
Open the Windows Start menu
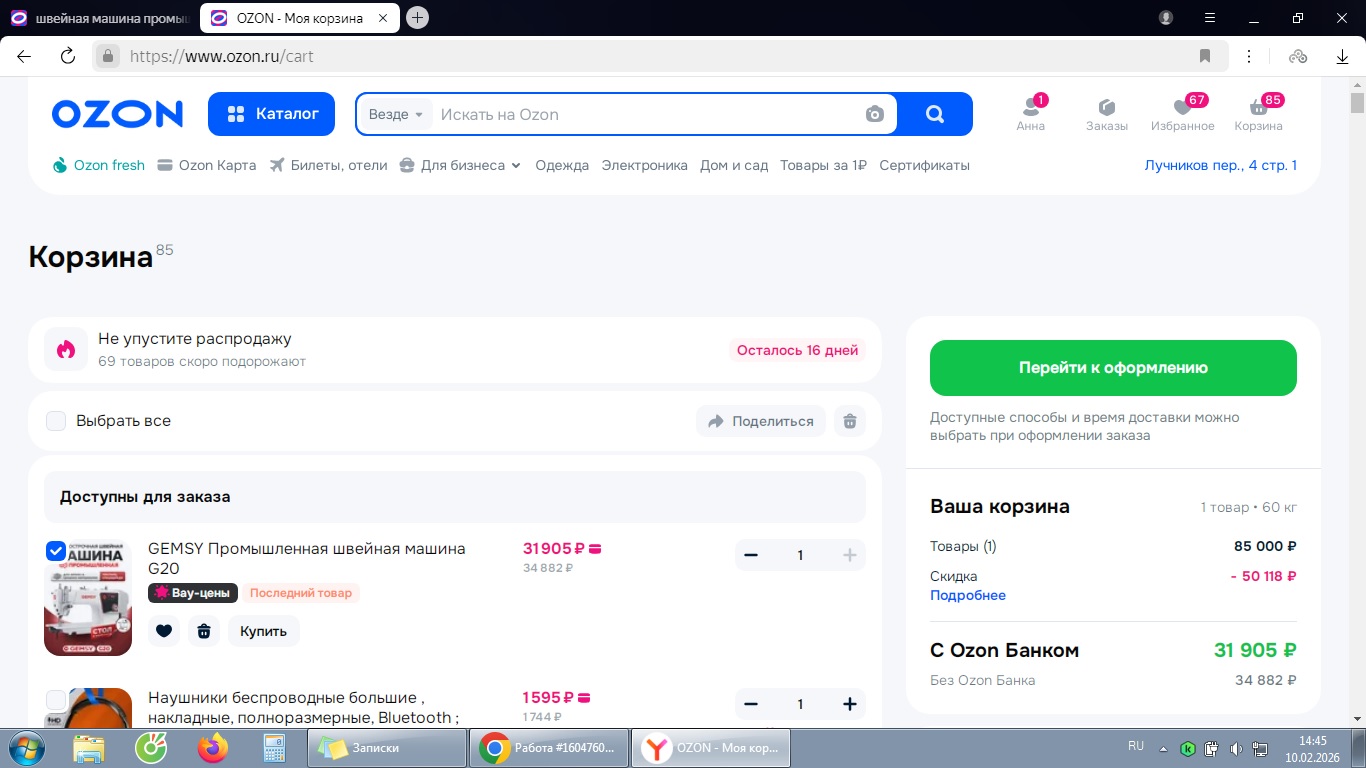[26, 747]
